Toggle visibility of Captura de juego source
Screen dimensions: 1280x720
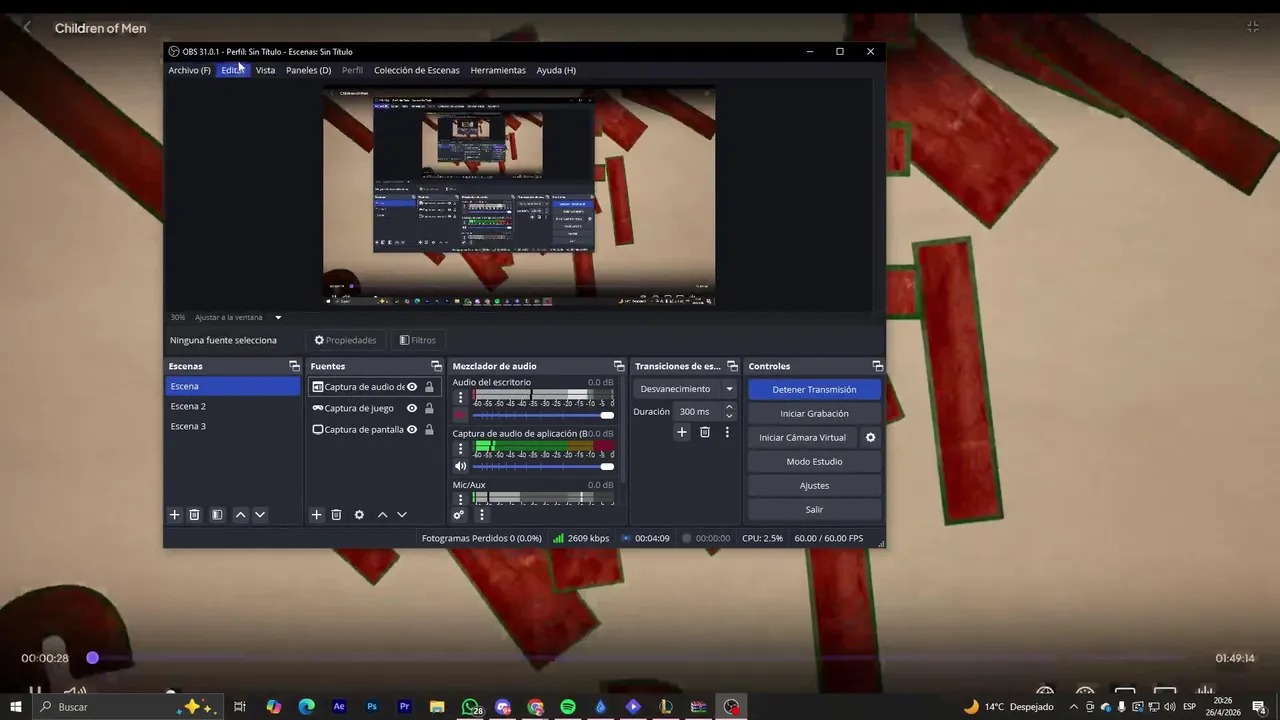412,408
